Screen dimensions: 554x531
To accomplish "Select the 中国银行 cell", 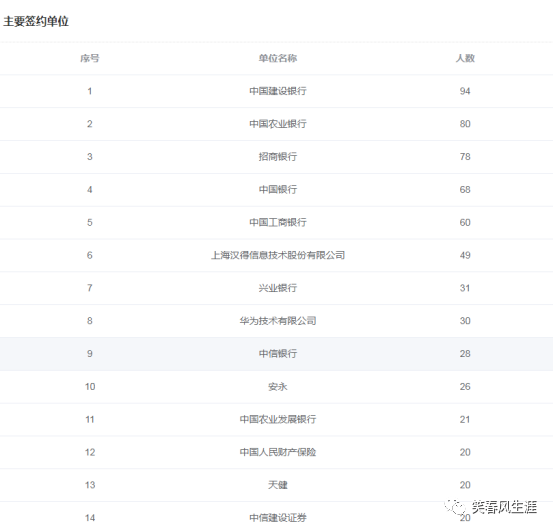I will 278,190.
